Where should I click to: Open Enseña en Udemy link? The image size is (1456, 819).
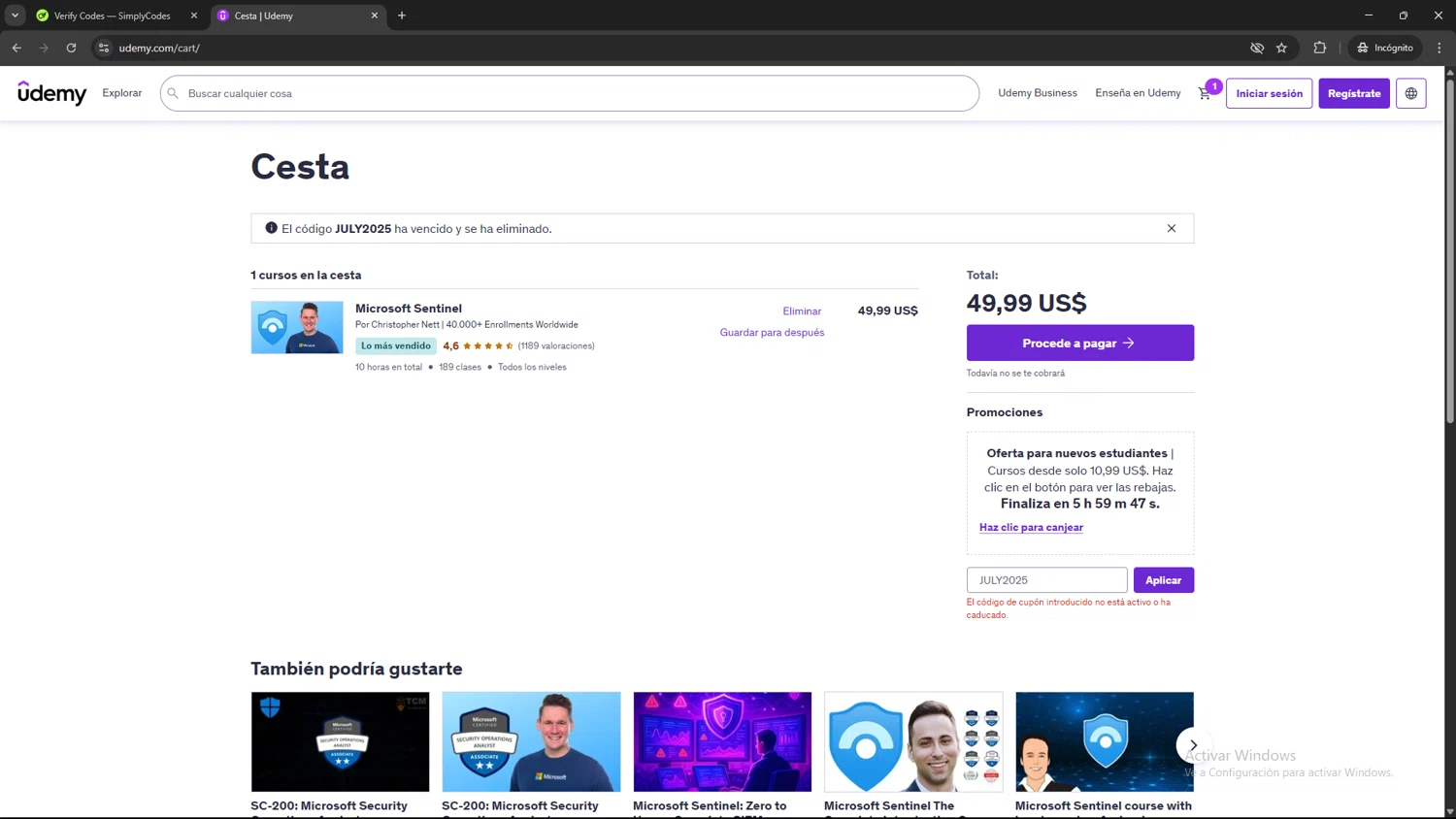[x=1138, y=93]
